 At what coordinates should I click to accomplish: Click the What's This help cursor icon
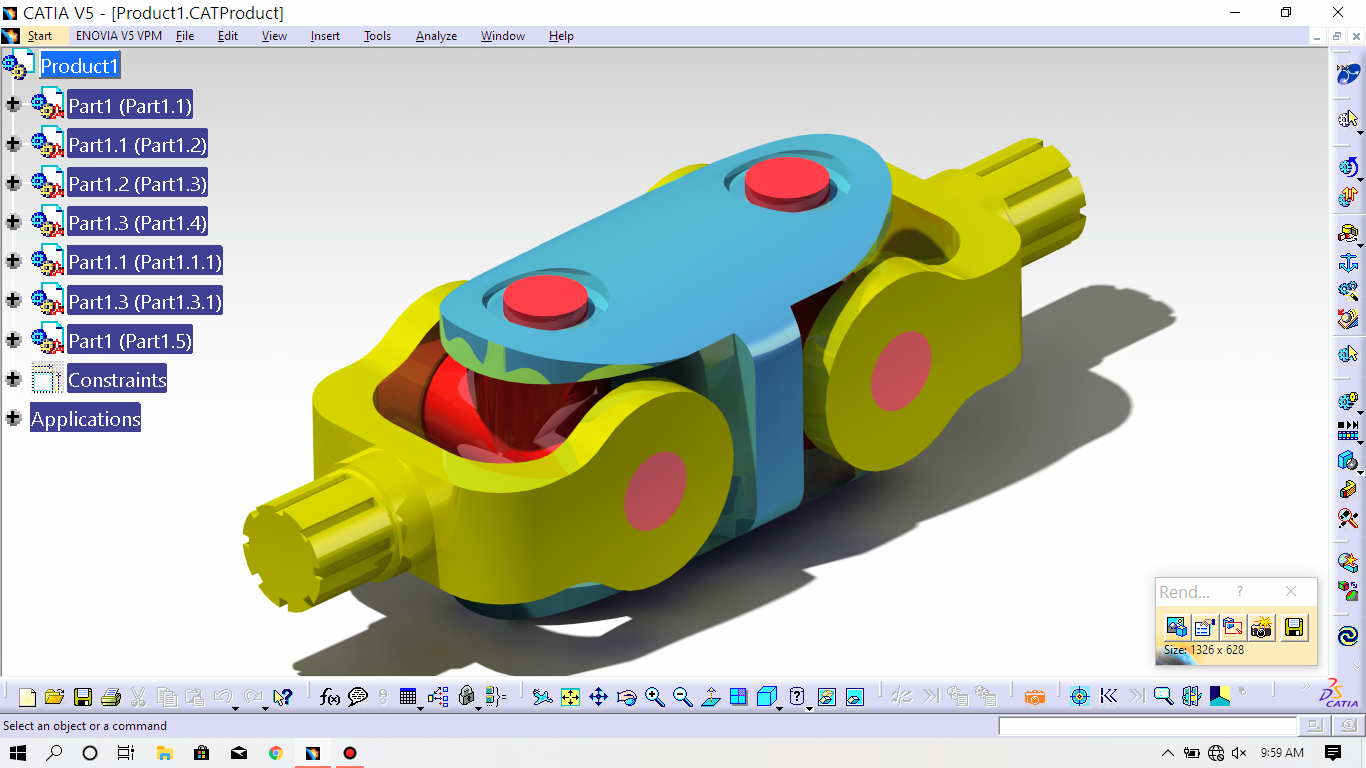(282, 697)
